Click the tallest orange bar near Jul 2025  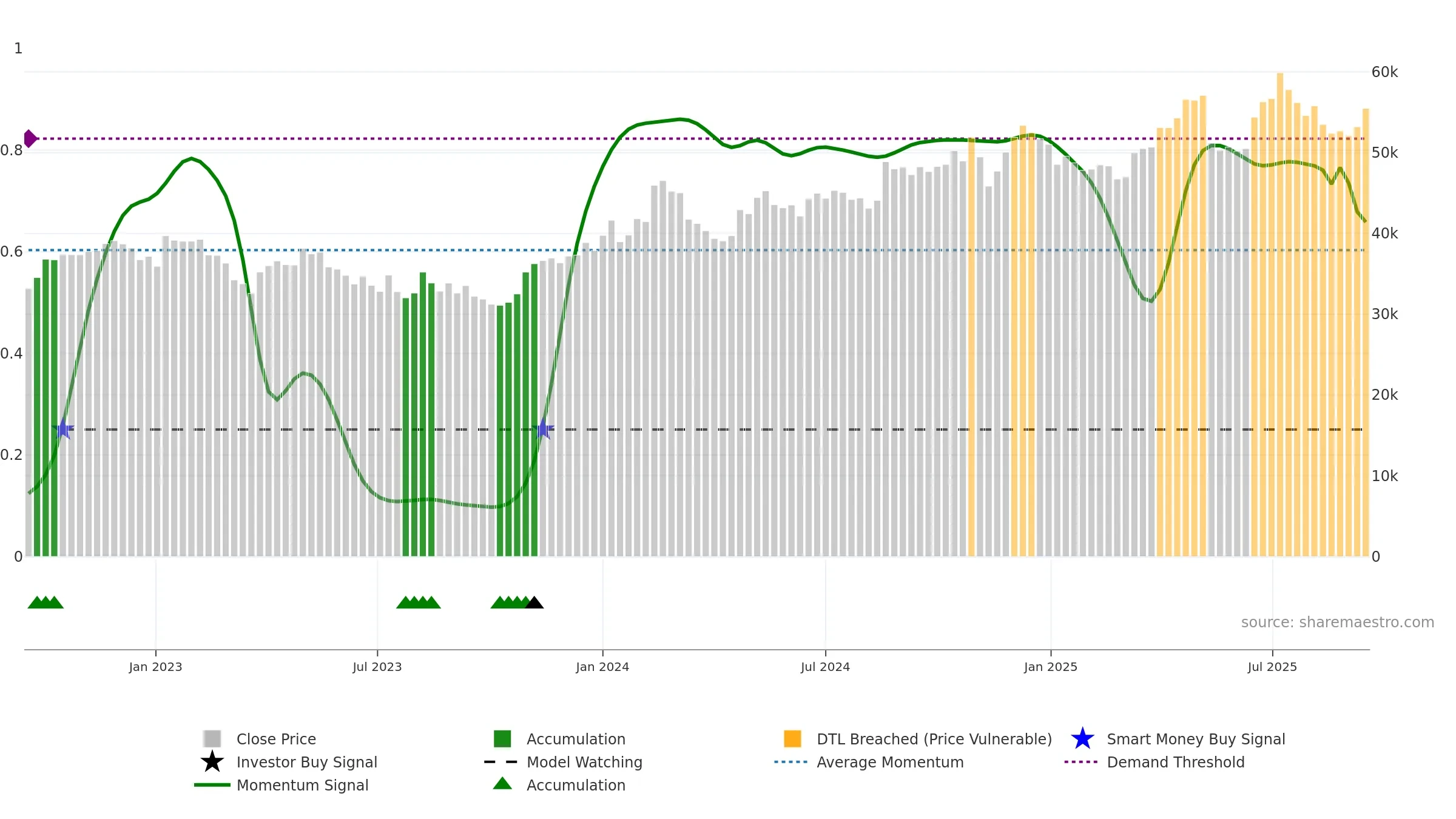click(1280, 303)
